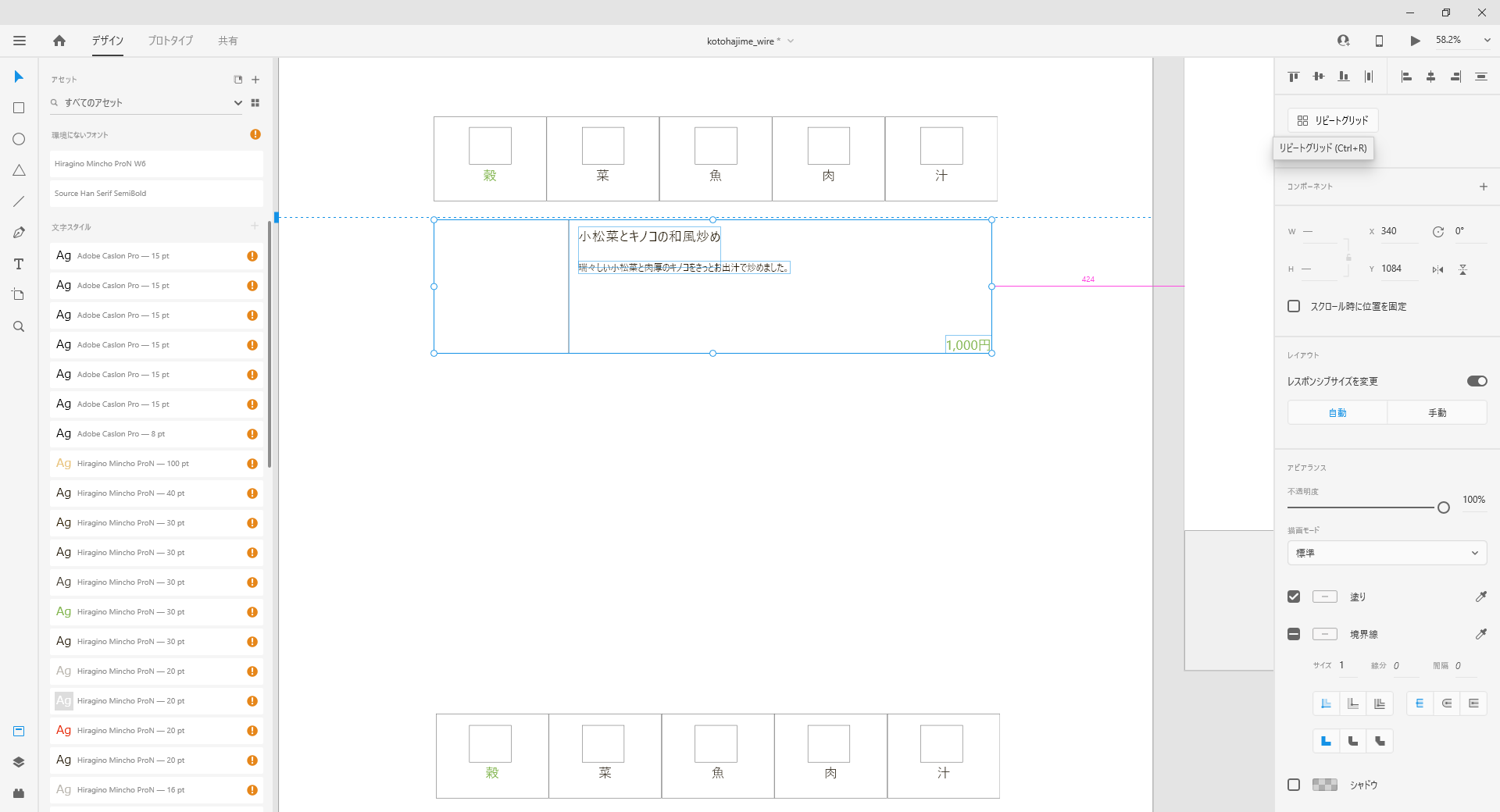The image size is (1500, 812).
Task: Click the Repeat Grid button
Action: click(x=1333, y=120)
